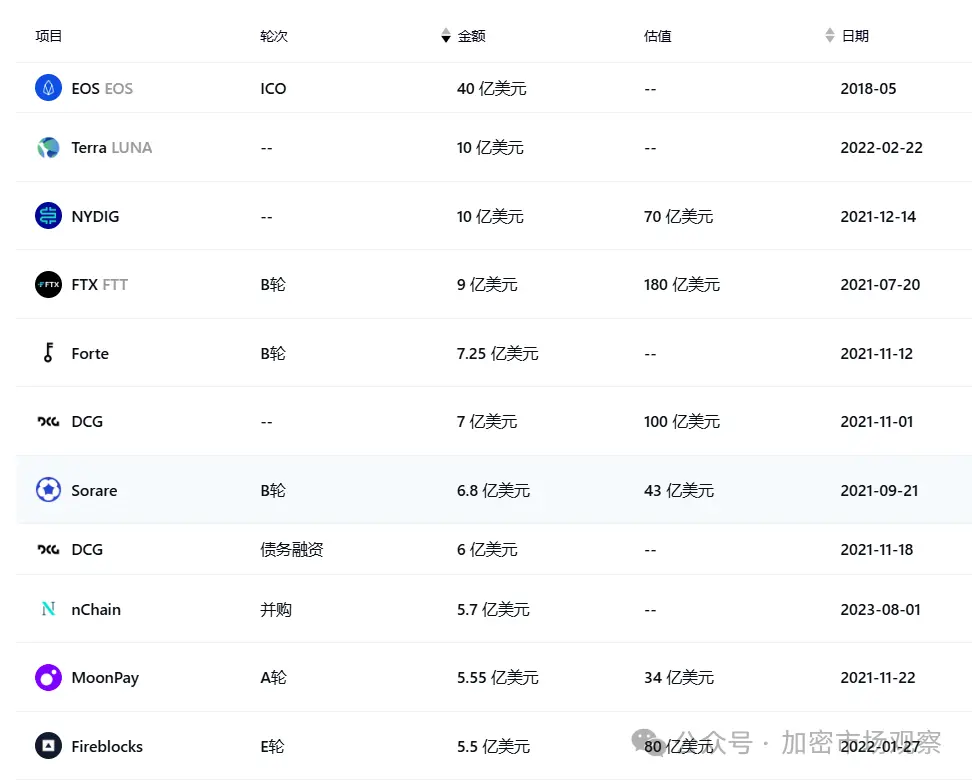Open the Fireblocks project link

click(107, 746)
